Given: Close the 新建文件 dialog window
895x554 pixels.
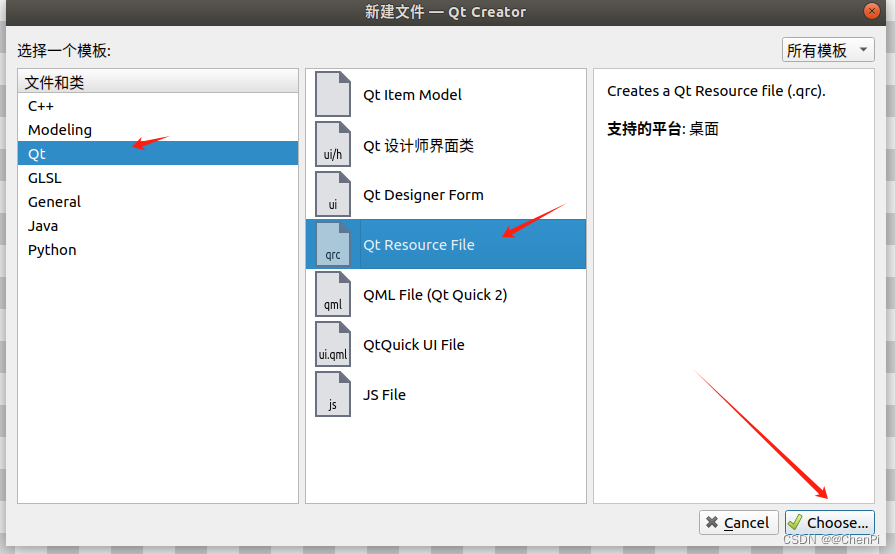Looking at the screenshot, I should 872,11.
